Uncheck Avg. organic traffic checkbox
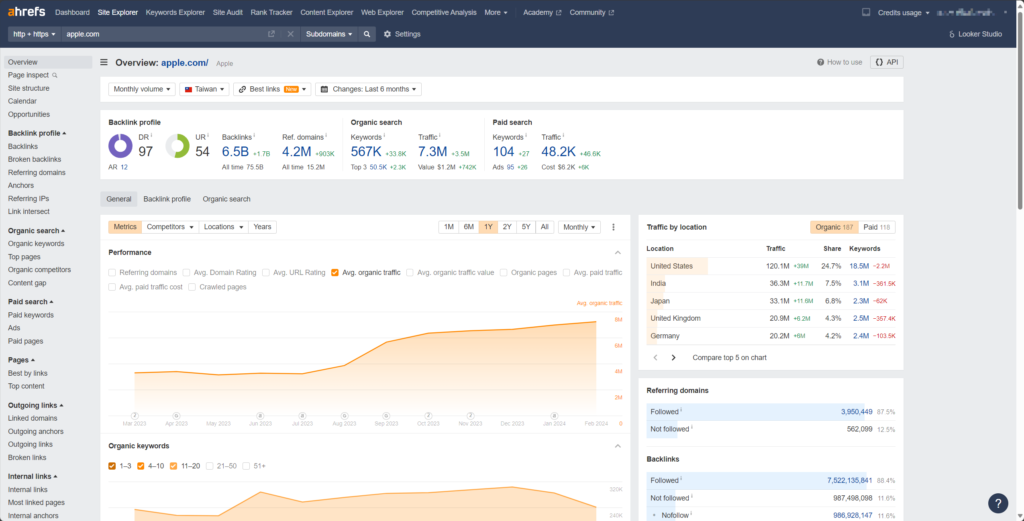Viewport: 1024px width, 521px height. (x=335, y=272)
